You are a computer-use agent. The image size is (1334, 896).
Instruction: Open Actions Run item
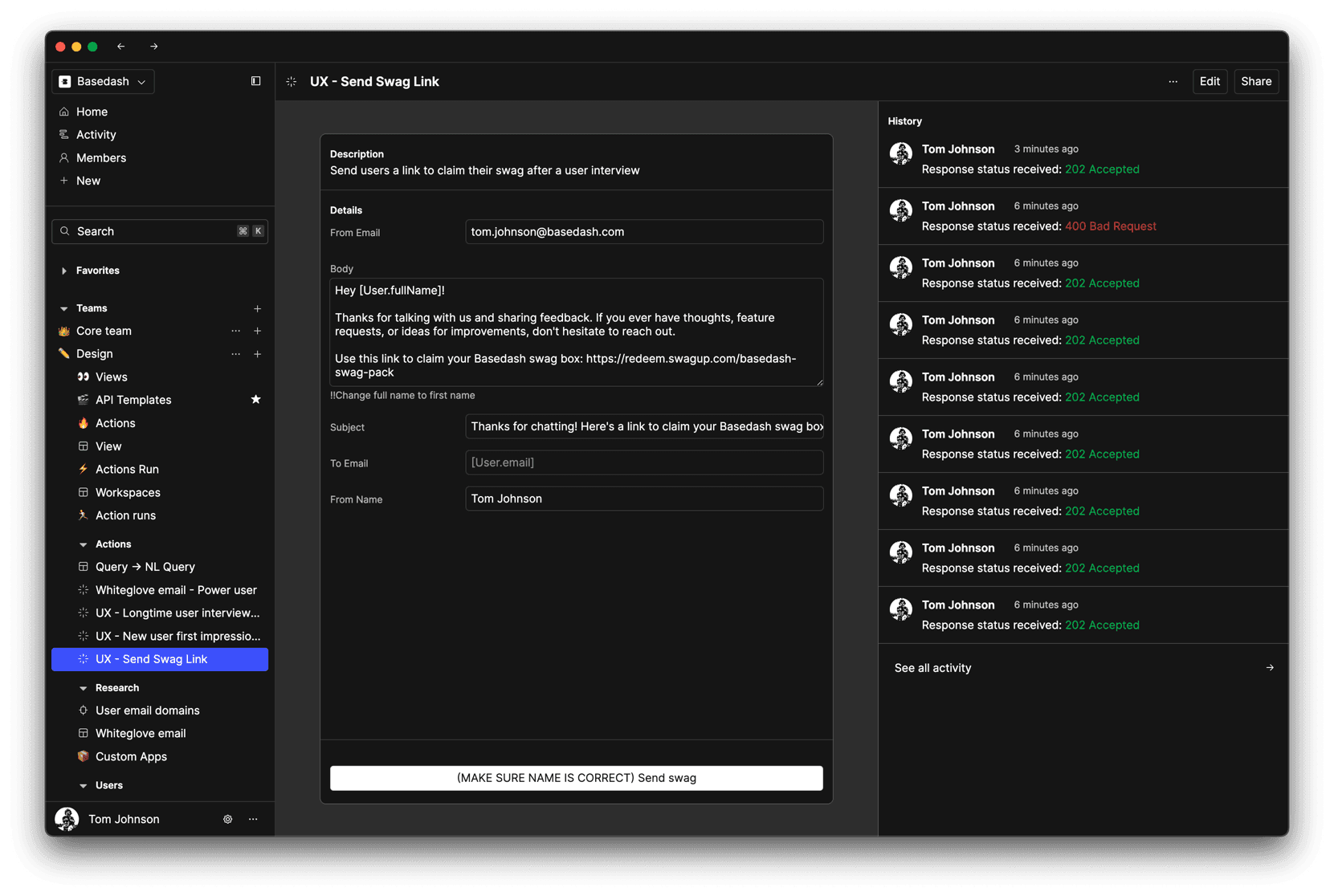tap(160, 469)
